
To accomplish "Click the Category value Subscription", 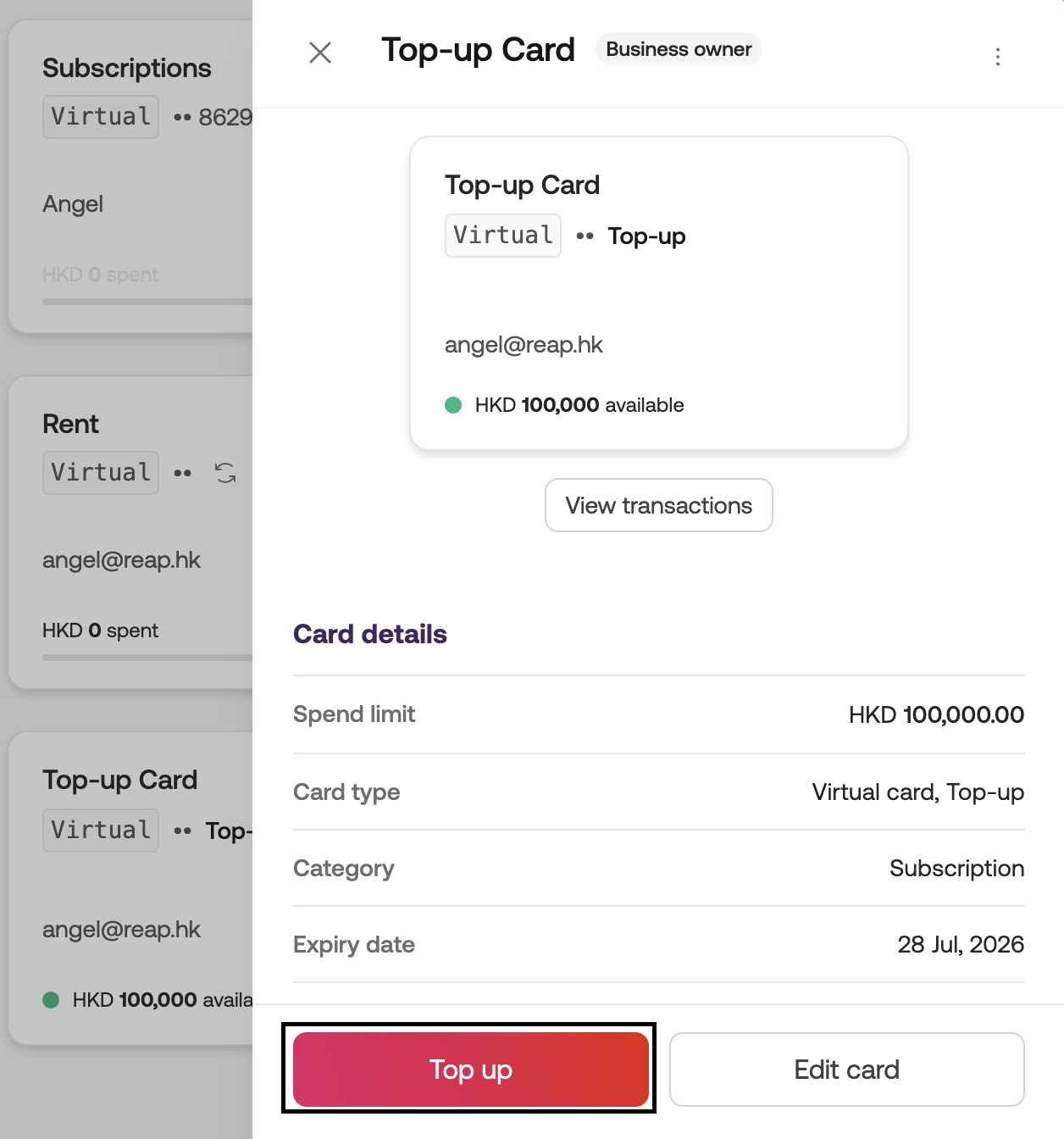I will pyautogui.click(x=956, y=869).
